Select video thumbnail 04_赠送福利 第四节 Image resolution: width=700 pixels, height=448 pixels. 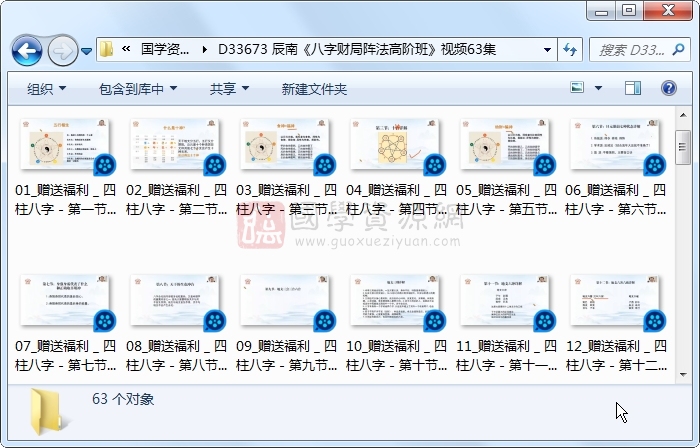click(x=396, y=145)
